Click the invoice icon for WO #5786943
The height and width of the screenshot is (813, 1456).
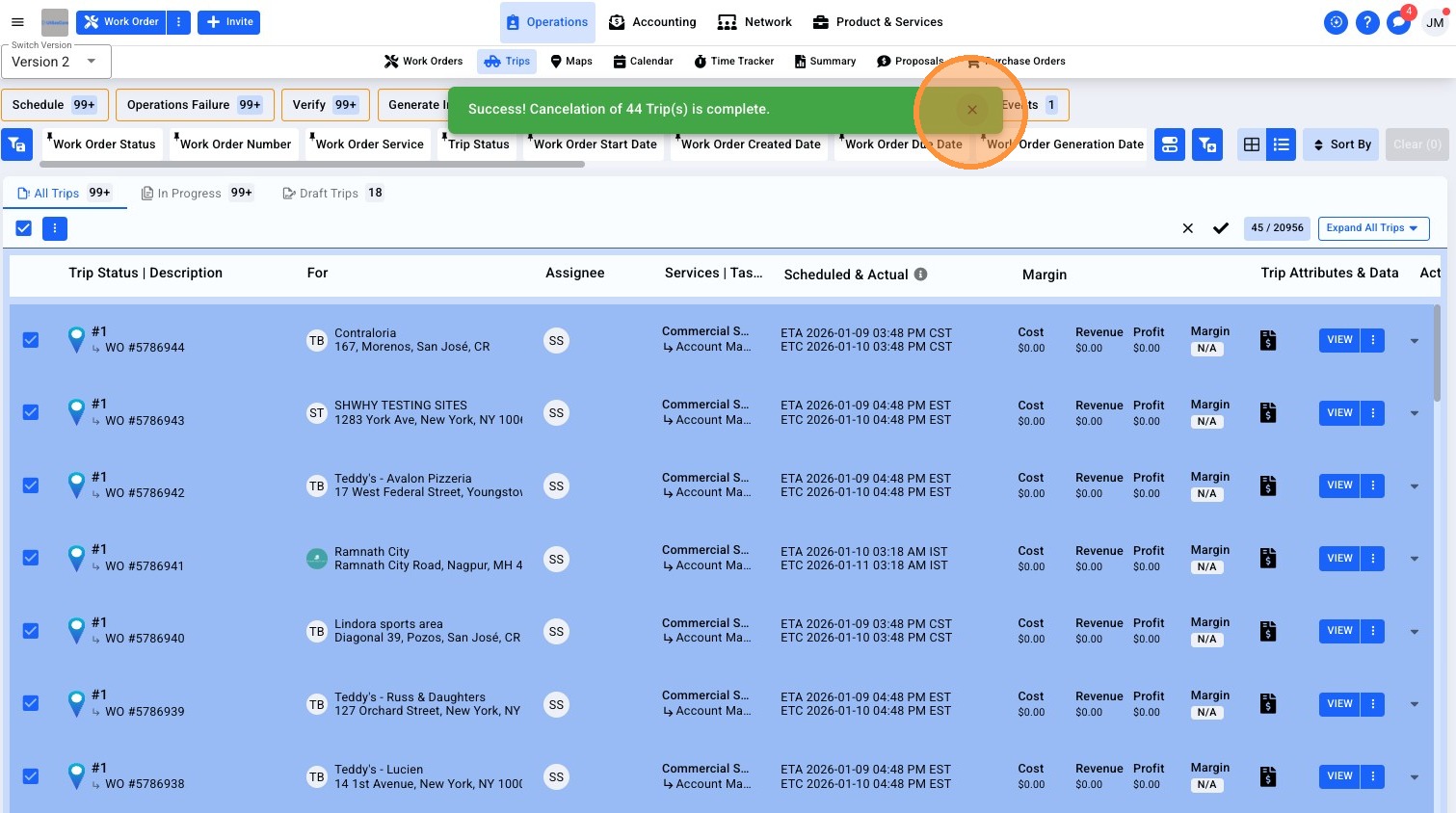[x=1268, y=413]
